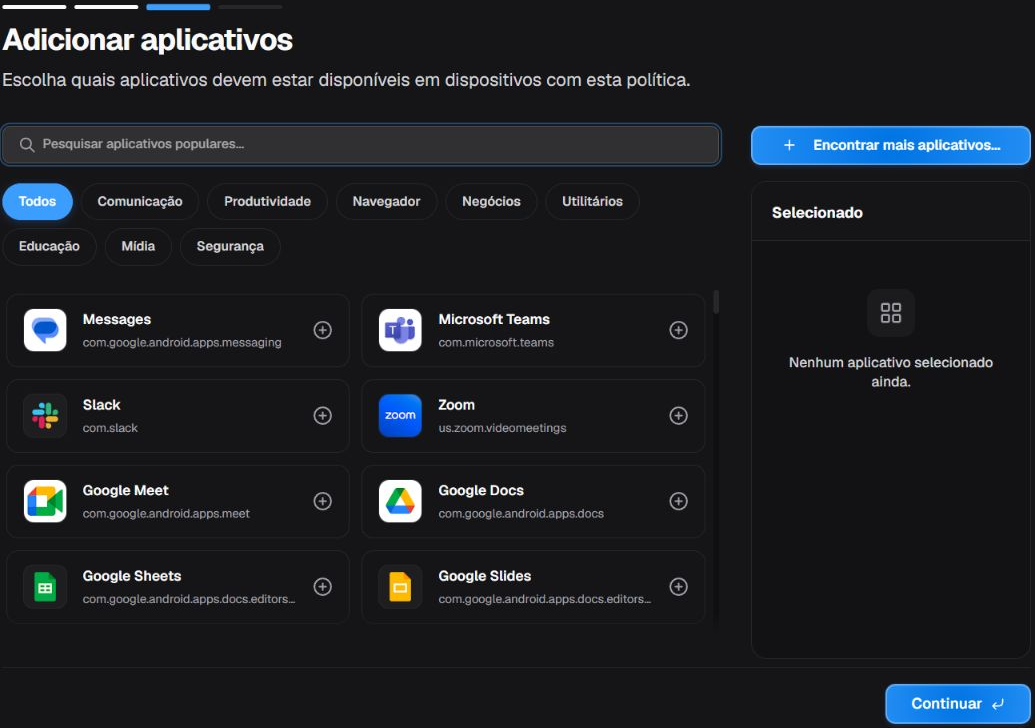
Task: Click the Microsoft Teams app name
Action: click(494, 319)
